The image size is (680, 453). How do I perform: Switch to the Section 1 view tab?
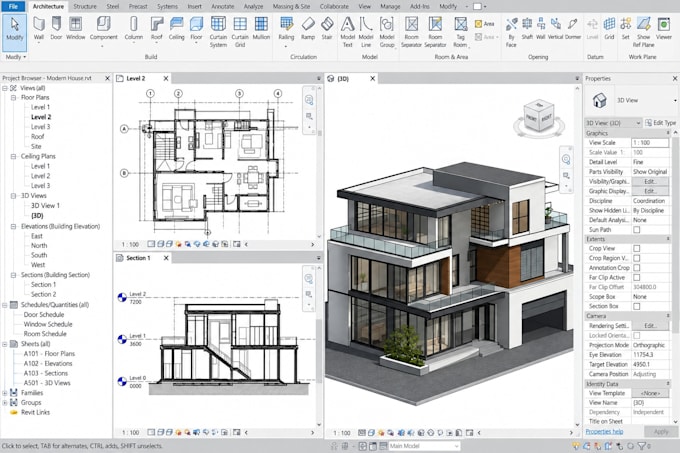point(138,258)
